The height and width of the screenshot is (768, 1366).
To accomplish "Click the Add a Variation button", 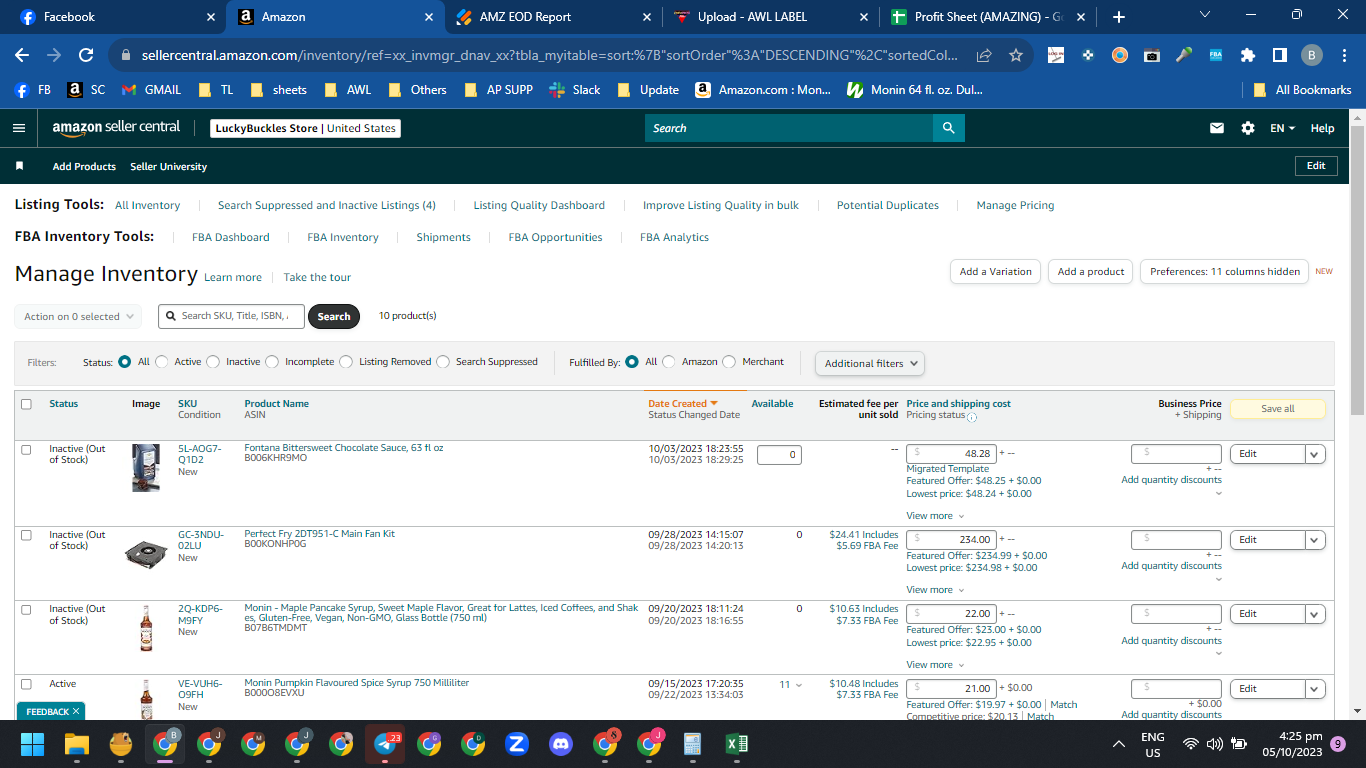I will pos(995,272).
